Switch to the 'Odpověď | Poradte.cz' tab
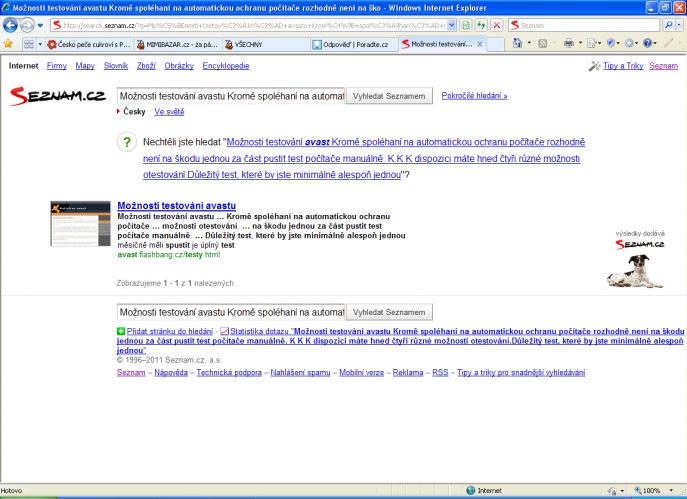This screenshot has height=499, width=687. coord(354,44)
